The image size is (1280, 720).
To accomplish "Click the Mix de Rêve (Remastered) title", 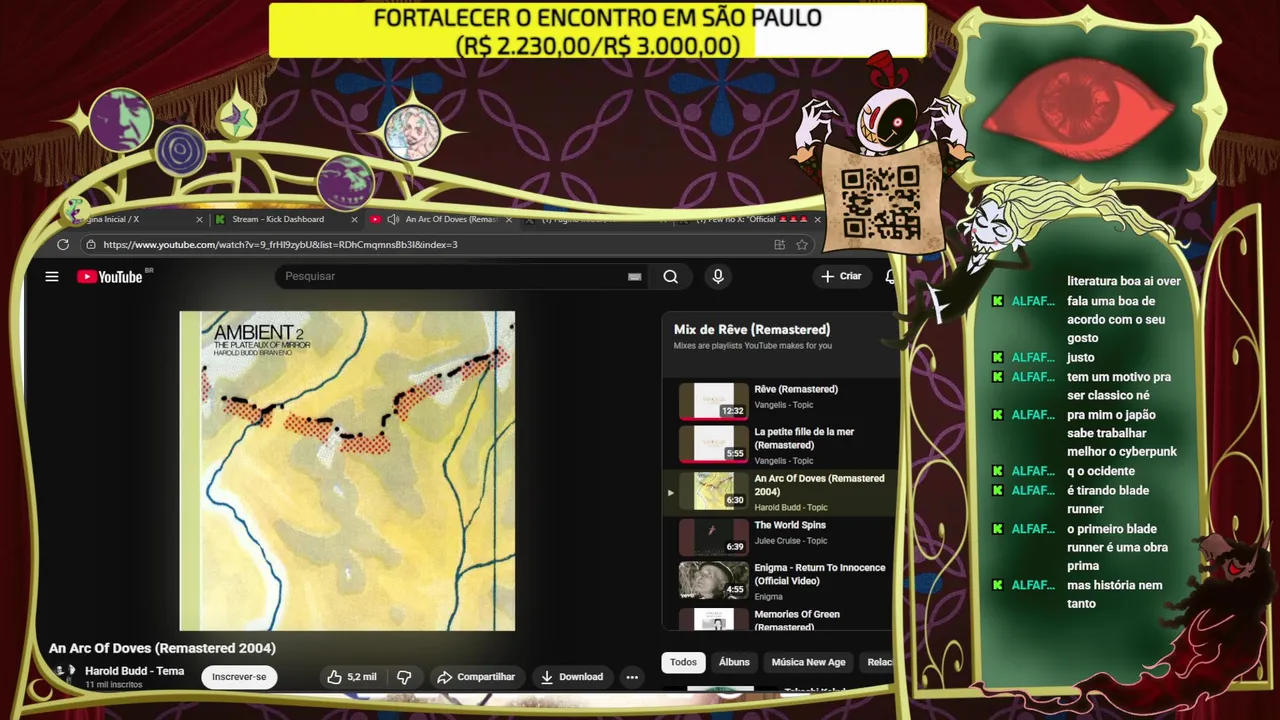I will pyautogui.click(x=752, y=329).
